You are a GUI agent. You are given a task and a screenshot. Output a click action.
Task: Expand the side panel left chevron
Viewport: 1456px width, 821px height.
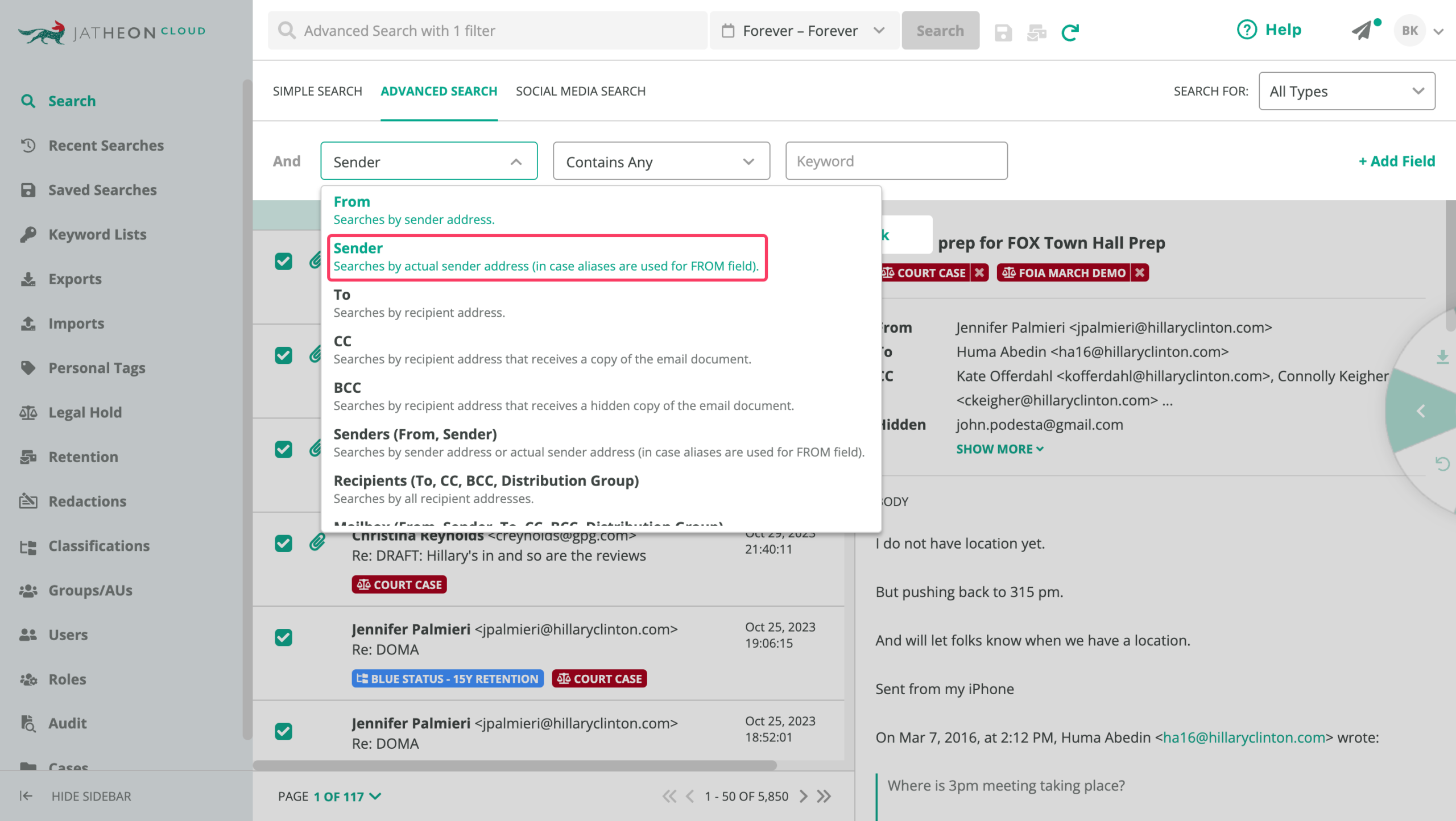[1421, 410]
